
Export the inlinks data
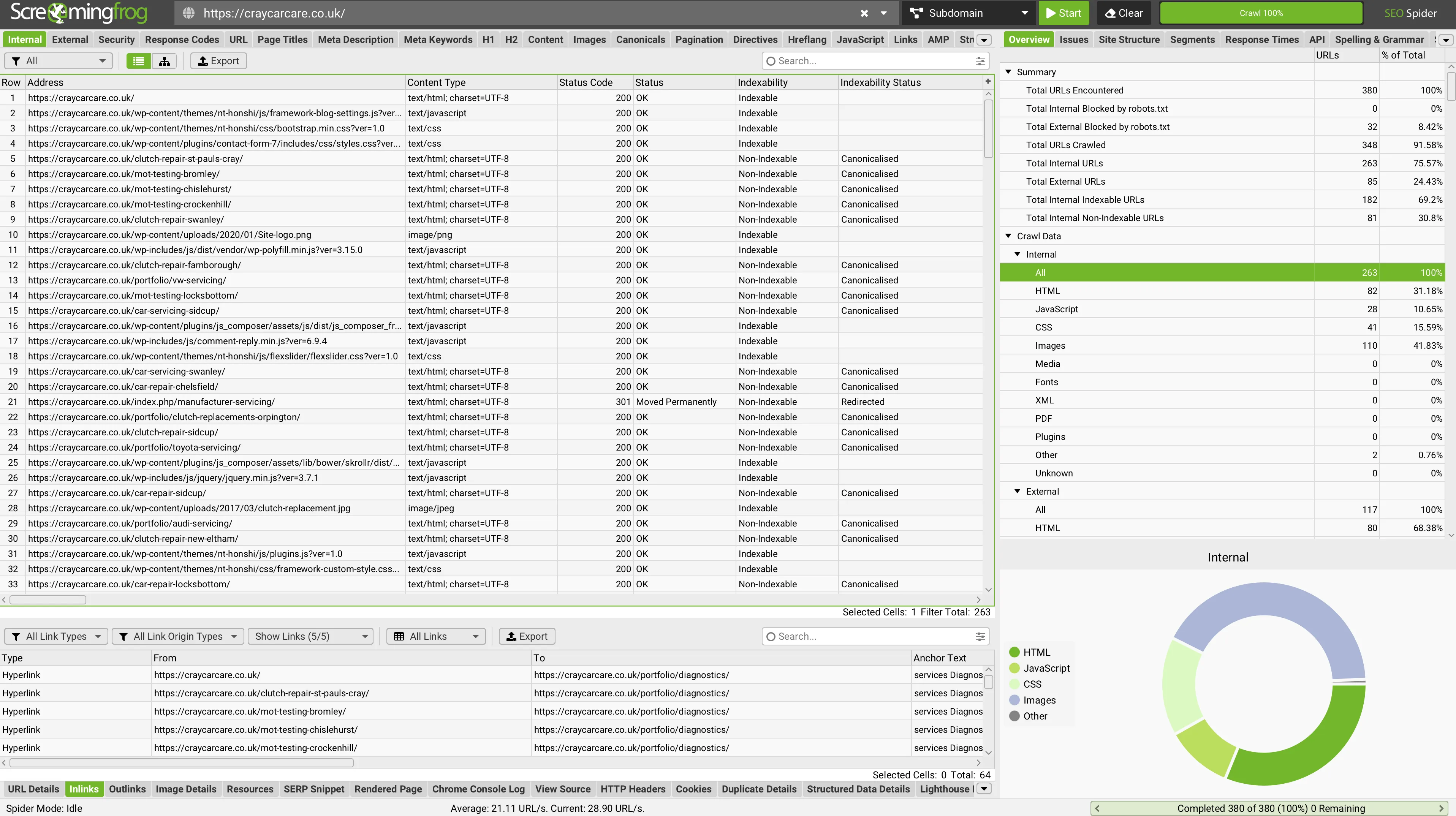point(527,636)
